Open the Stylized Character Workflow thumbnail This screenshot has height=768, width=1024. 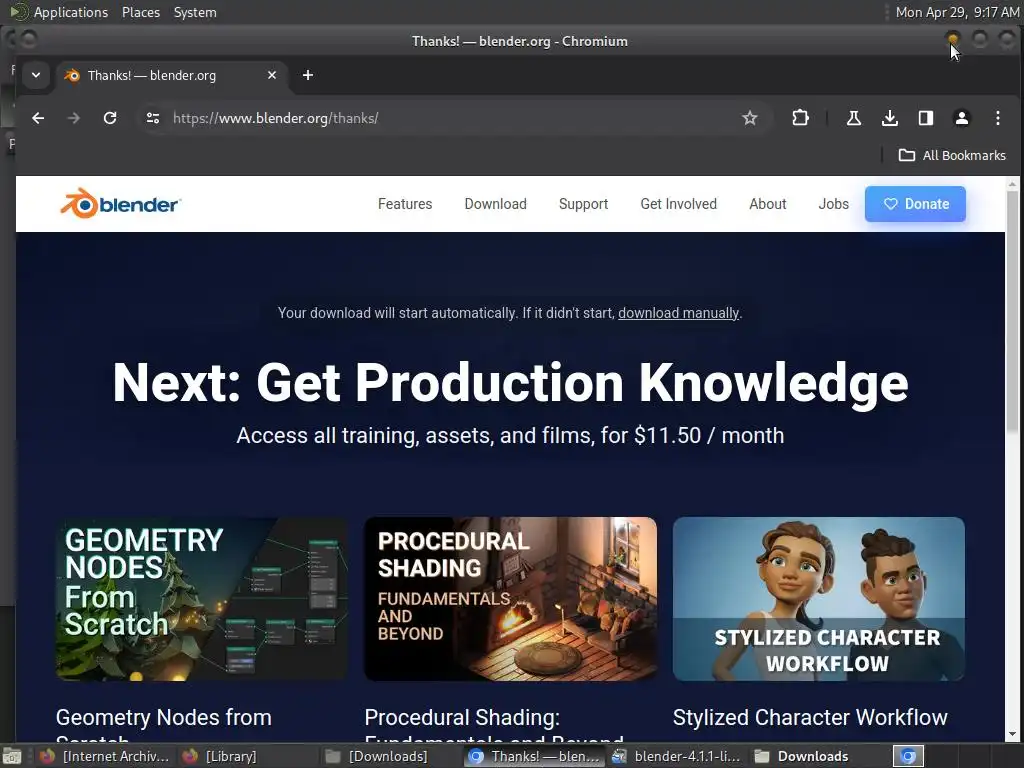(818, 599)
